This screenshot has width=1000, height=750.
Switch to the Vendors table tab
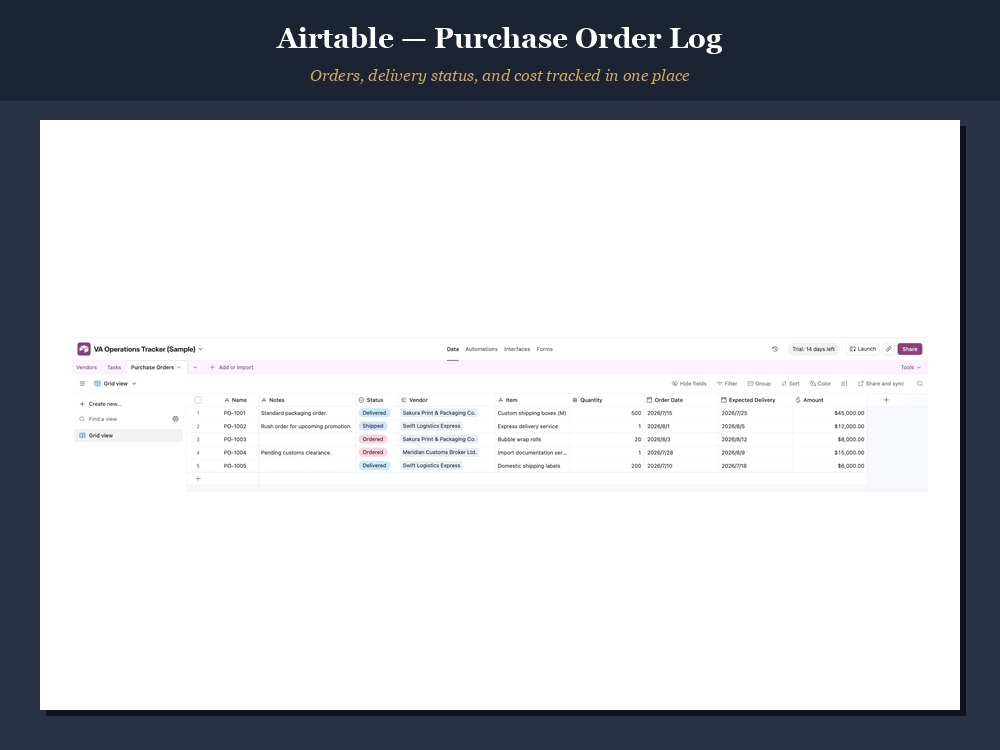[86, 367]
